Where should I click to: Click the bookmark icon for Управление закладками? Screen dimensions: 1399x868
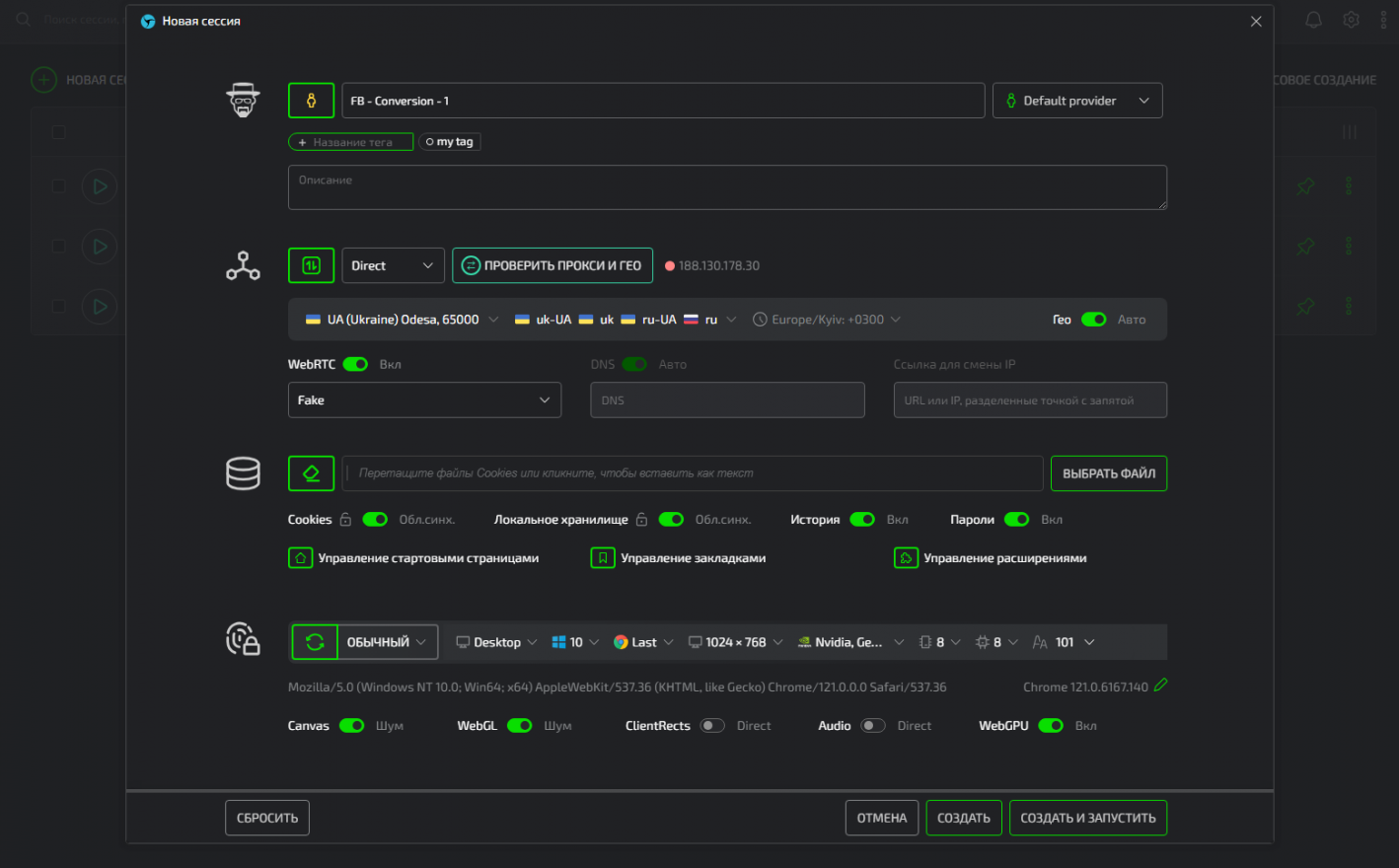(603, 558)
